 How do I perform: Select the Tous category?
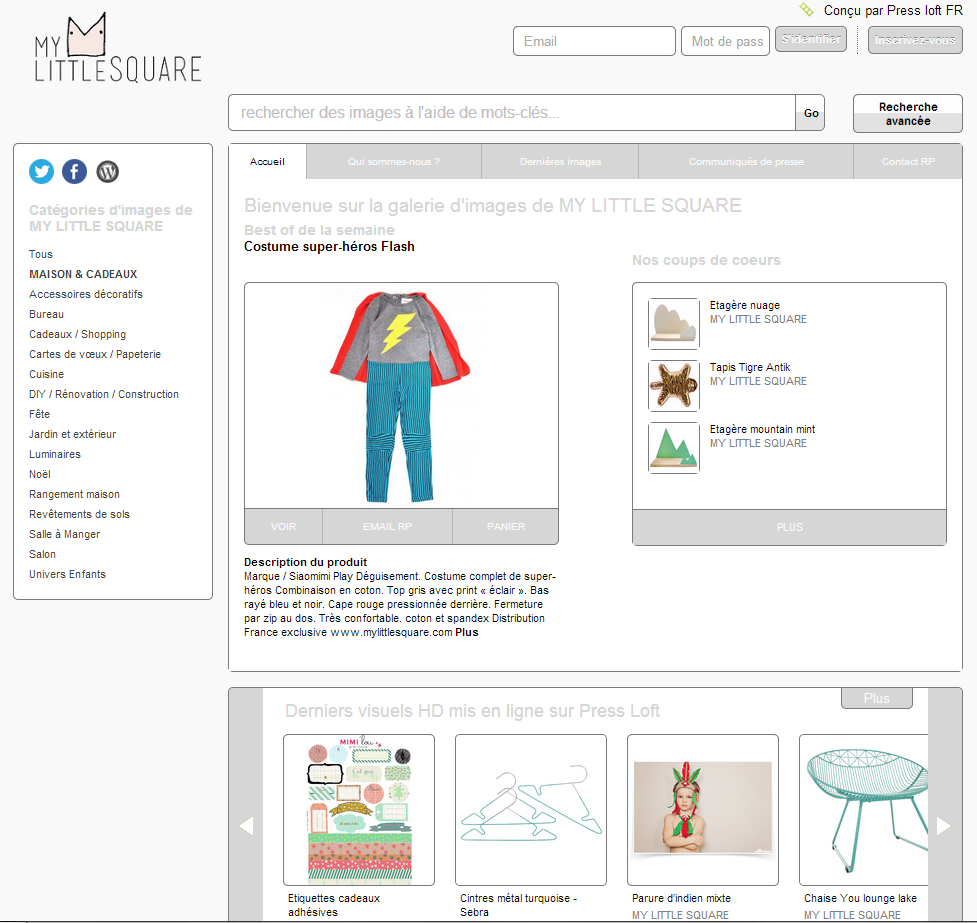click(41, 254)
